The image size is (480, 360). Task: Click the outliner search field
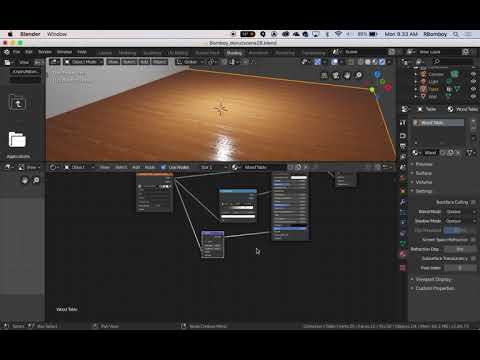coord(453,62)
